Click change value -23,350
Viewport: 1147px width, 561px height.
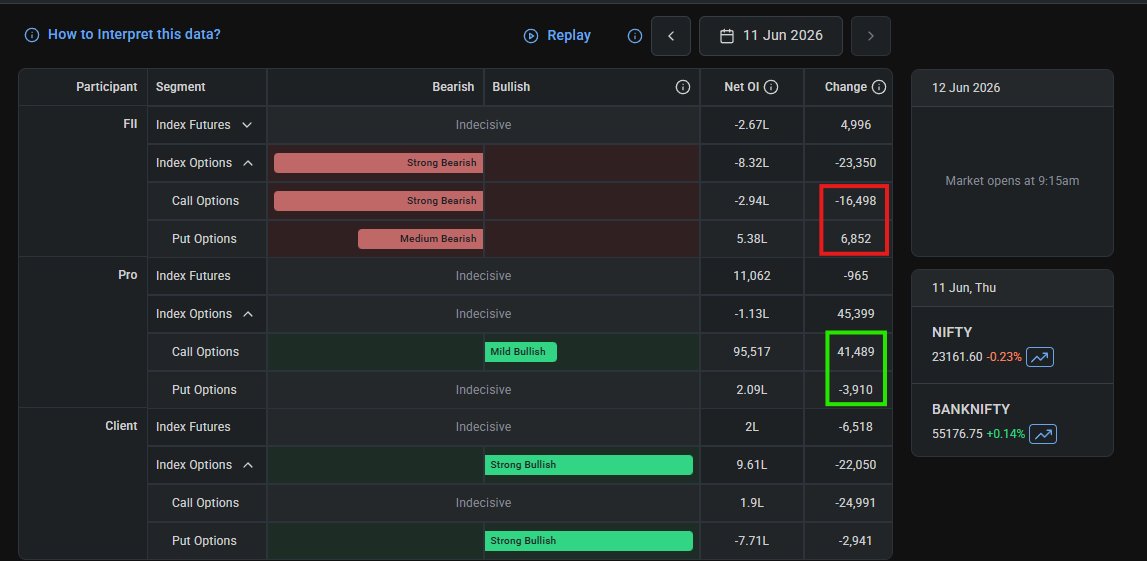pos(855,163)
